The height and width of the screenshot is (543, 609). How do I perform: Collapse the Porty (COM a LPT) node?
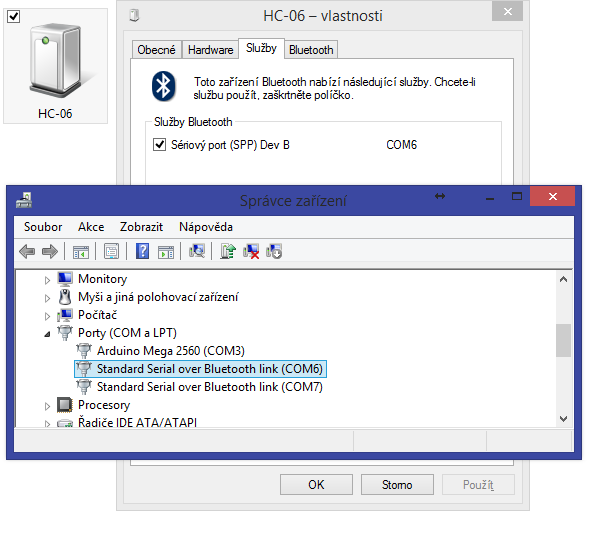click(x=47, y=334)
